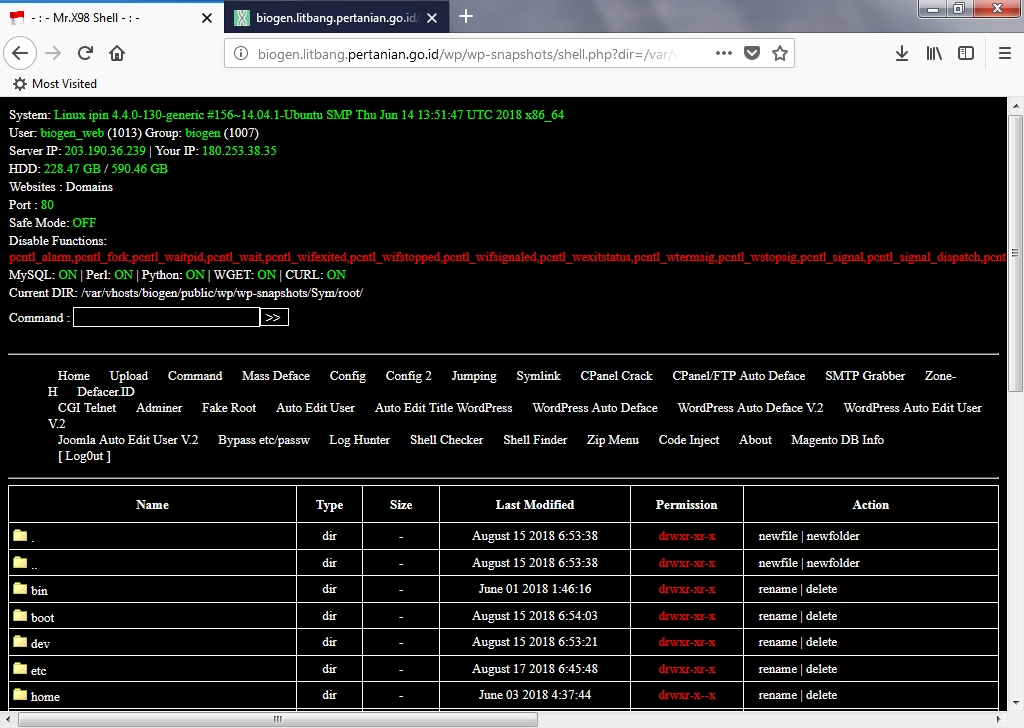Click rename in the bin row
1024x728 pixels.
pyautogui.click(x=778, y=588)
